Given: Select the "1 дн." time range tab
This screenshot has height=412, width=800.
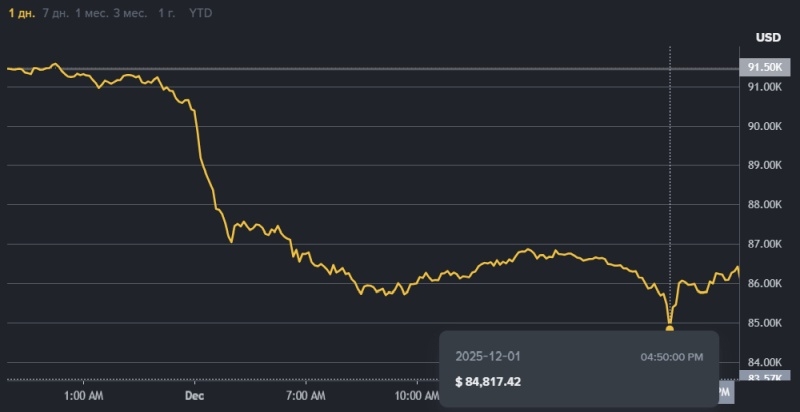Looking at the screenshot, I should tap(20, 13).
